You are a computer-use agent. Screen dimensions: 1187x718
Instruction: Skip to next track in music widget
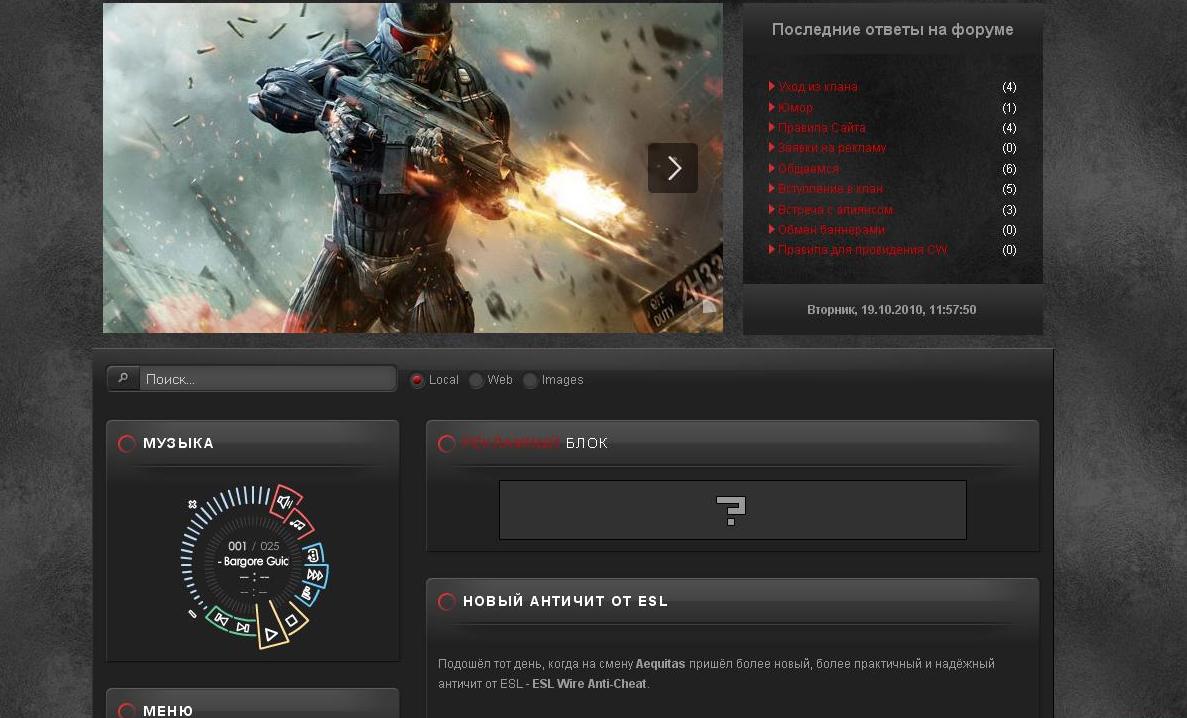click(x=243, y=628)
